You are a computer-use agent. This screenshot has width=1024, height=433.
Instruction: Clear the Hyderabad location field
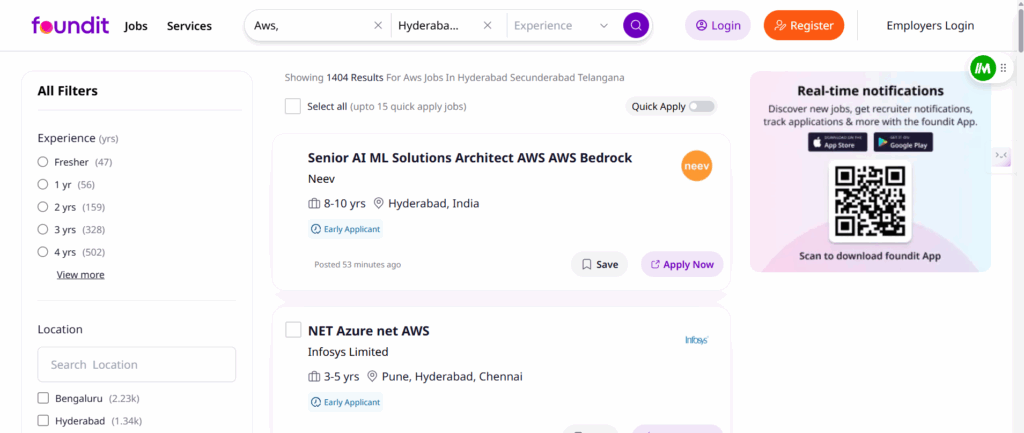[487, 25]
